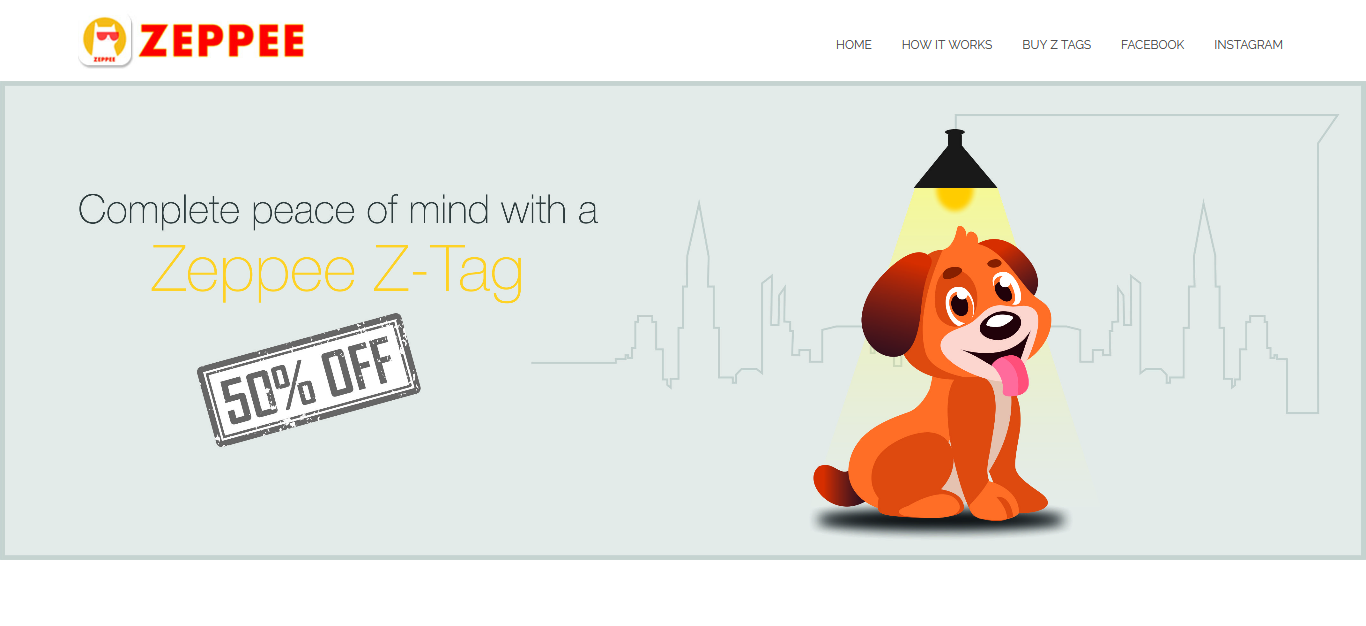This screenshot has width=1366, height=626.
Task: Click the yellow light bulb
Action: click(955, 197)
